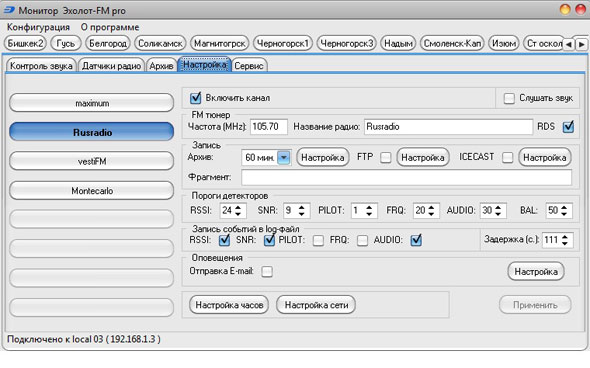Enable Отправка E-mail checkbox
Image resolution: width=590 pixels, height=368 pixels.
267,271
